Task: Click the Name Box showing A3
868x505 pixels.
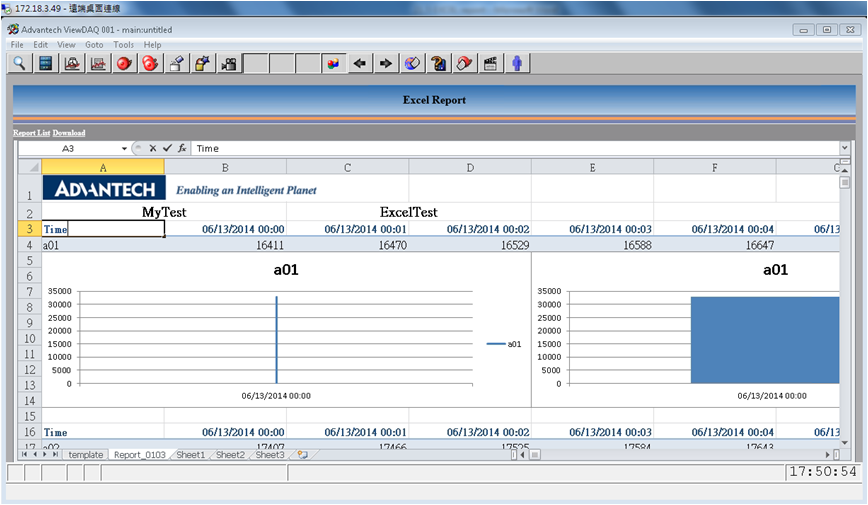Action: point(68,148)
